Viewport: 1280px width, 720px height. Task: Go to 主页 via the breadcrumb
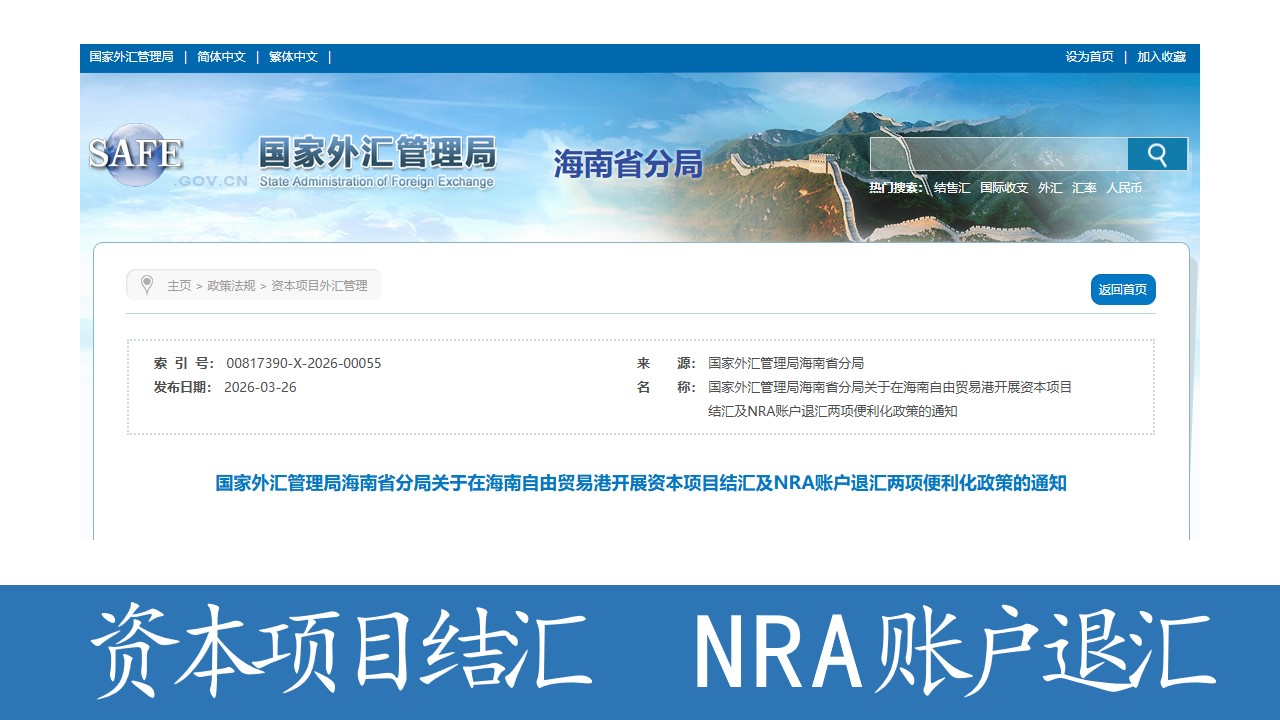tap(179, 286)
